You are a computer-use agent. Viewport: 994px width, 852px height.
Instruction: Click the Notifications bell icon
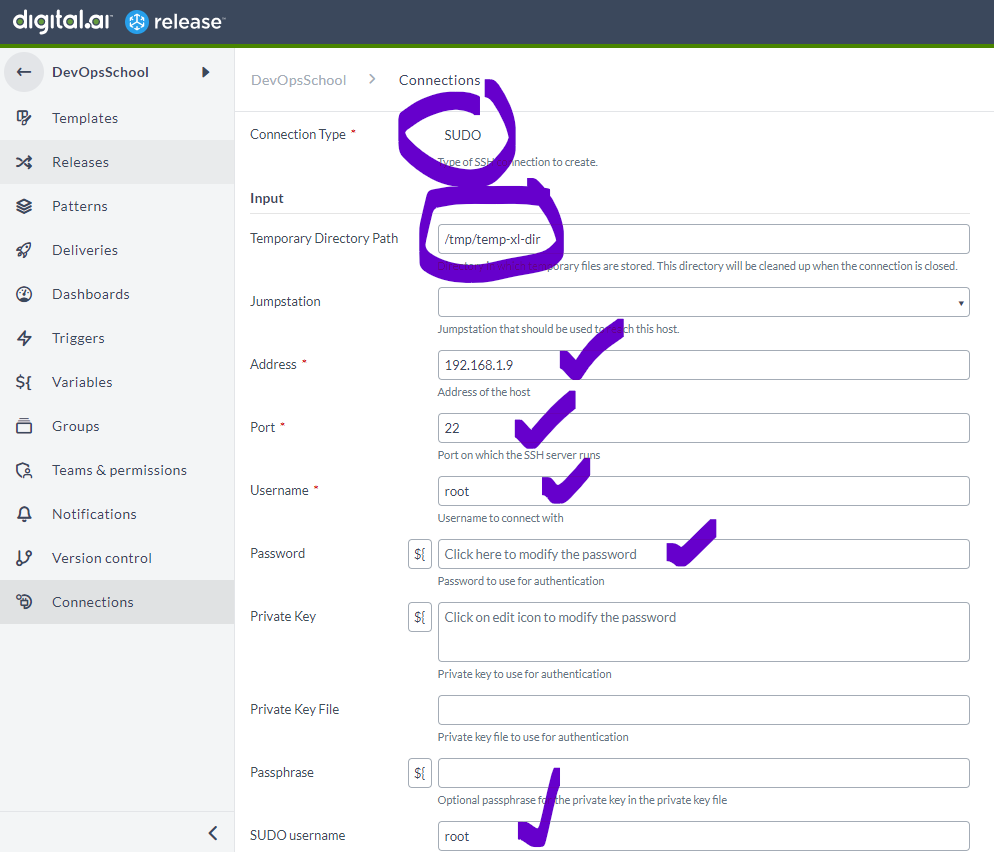pos(24,514)
